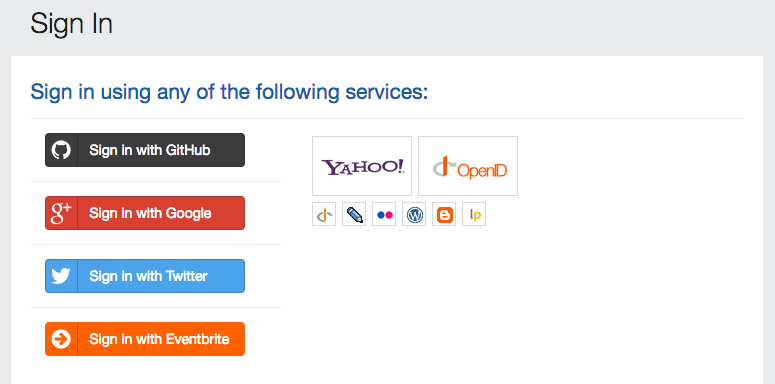Select the WordPress logo icon
Screen dimensions: 775x384
pyautogui.click(x=414, y=214)
